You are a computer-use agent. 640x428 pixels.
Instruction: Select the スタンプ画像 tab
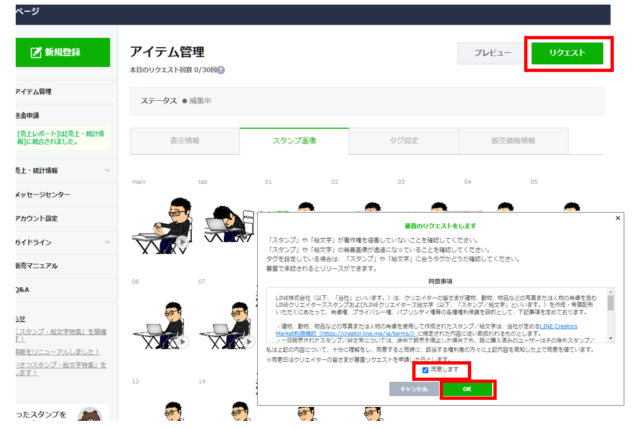pyautogui.click(x=294, y=141)
